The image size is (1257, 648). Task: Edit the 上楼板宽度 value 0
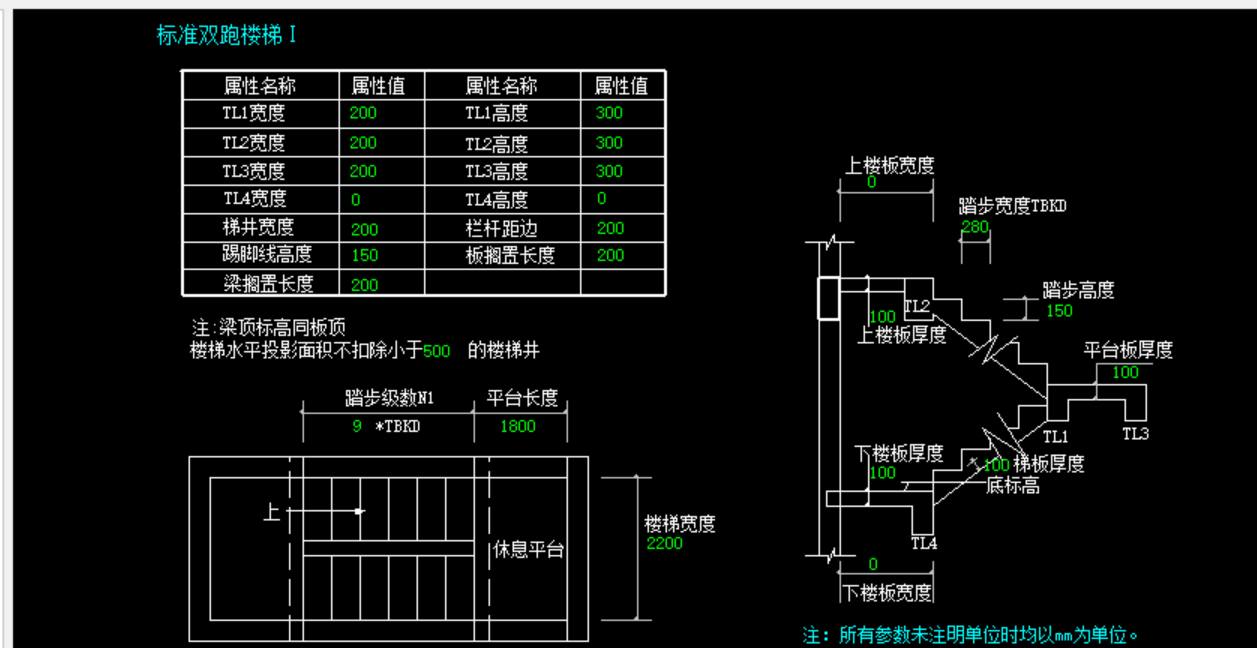[871, 182]
